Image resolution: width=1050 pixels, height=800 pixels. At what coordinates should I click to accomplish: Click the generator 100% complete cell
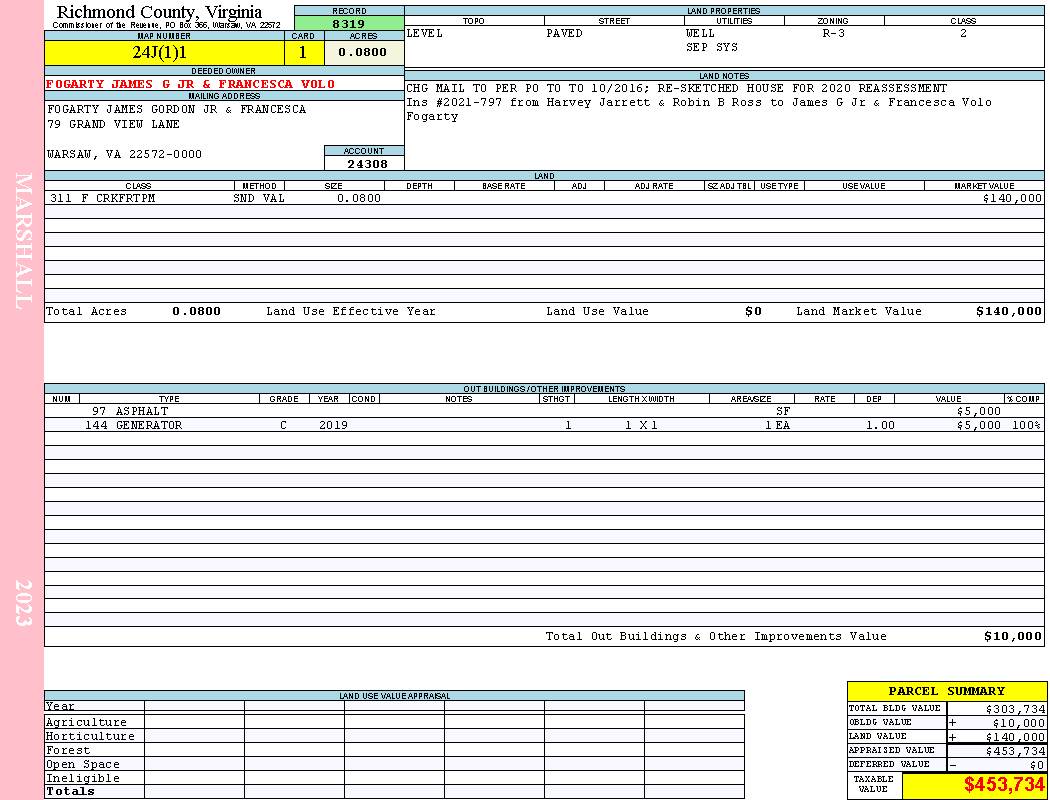[x=1027, y=425]
